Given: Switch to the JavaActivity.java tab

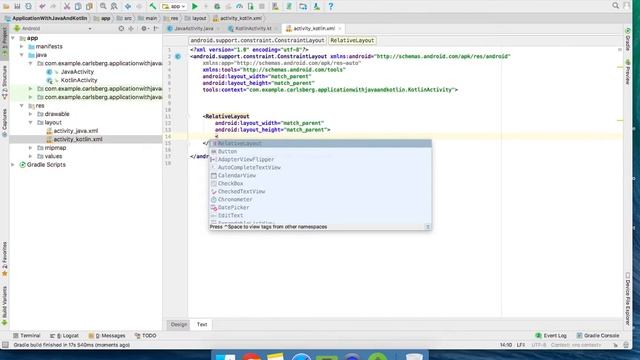Looking at the screenshot, I should click(x=193, y=29).
